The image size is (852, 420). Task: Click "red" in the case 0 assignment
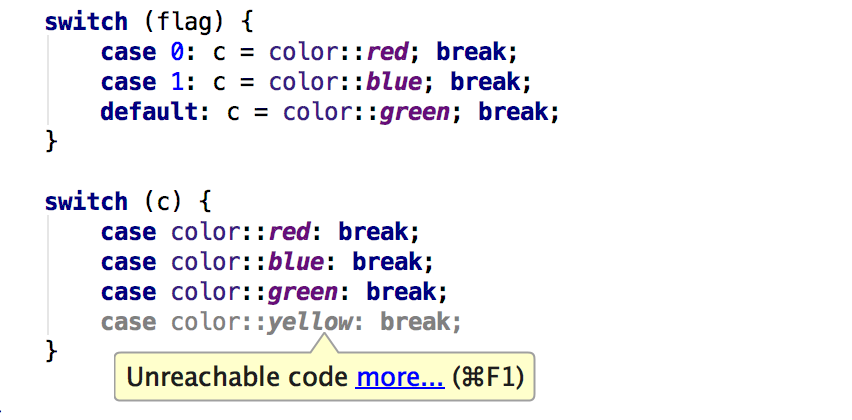(390, 52)
